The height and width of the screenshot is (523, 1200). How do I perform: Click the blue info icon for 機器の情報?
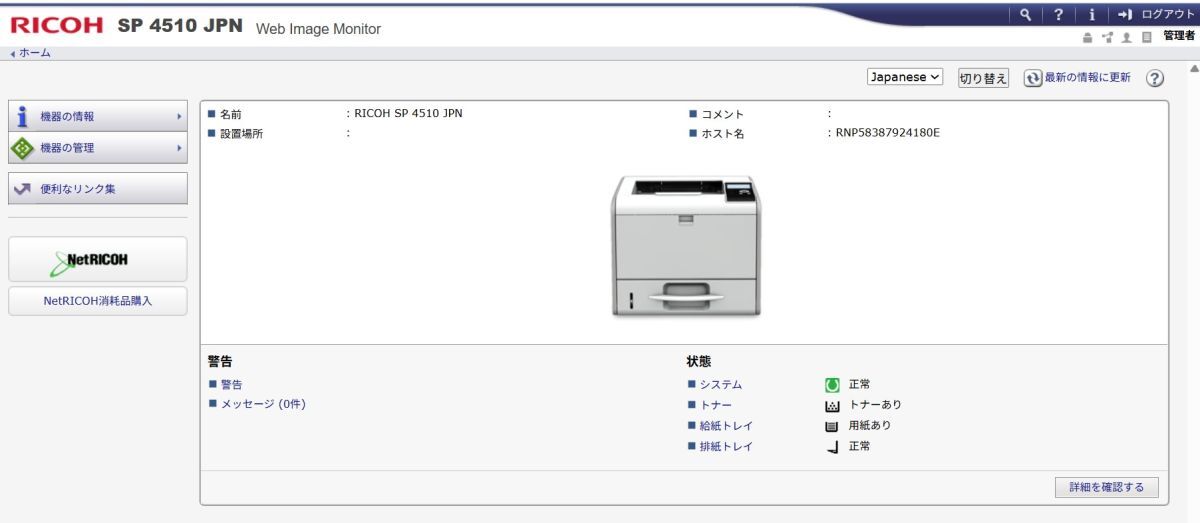pos(22,116)
